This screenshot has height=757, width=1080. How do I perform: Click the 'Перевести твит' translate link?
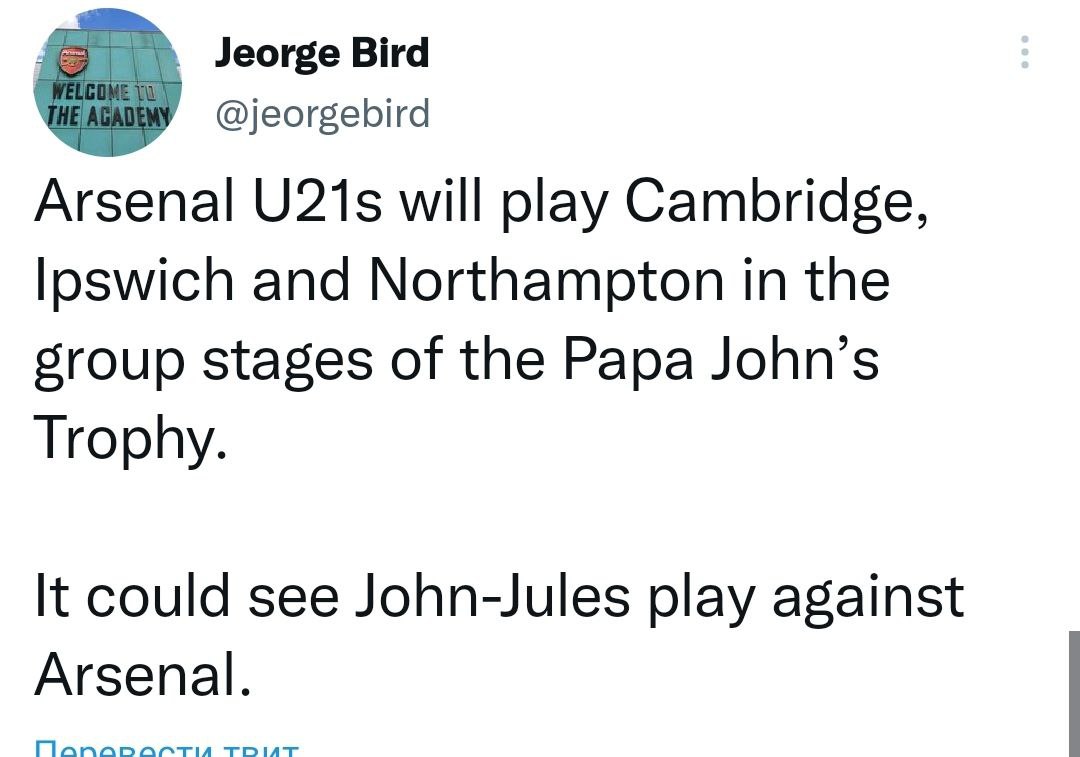166,748
